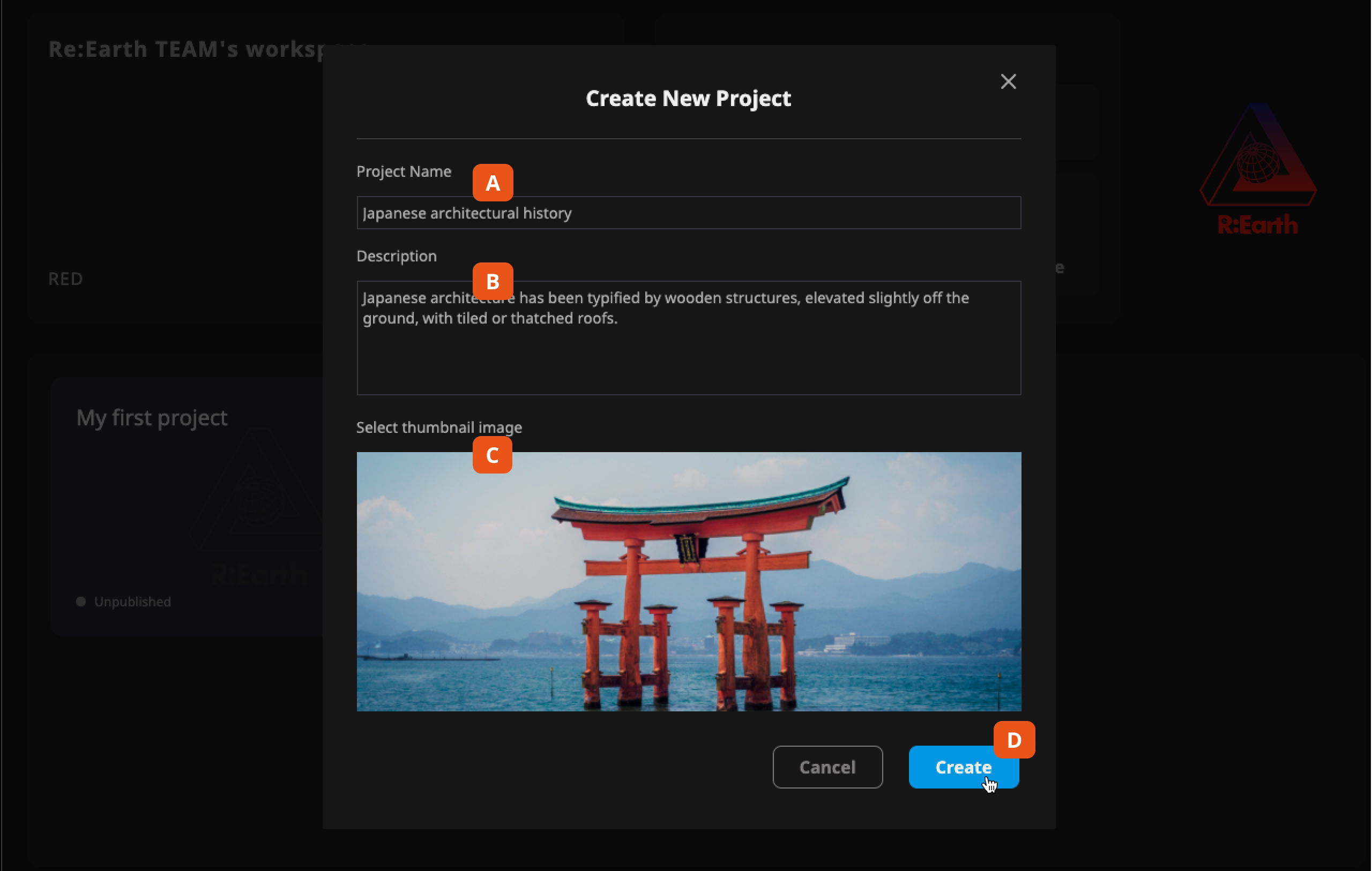This screenshot has width=1372, height=871.
Task: Open the My first project card
Action: pos(187,506)
